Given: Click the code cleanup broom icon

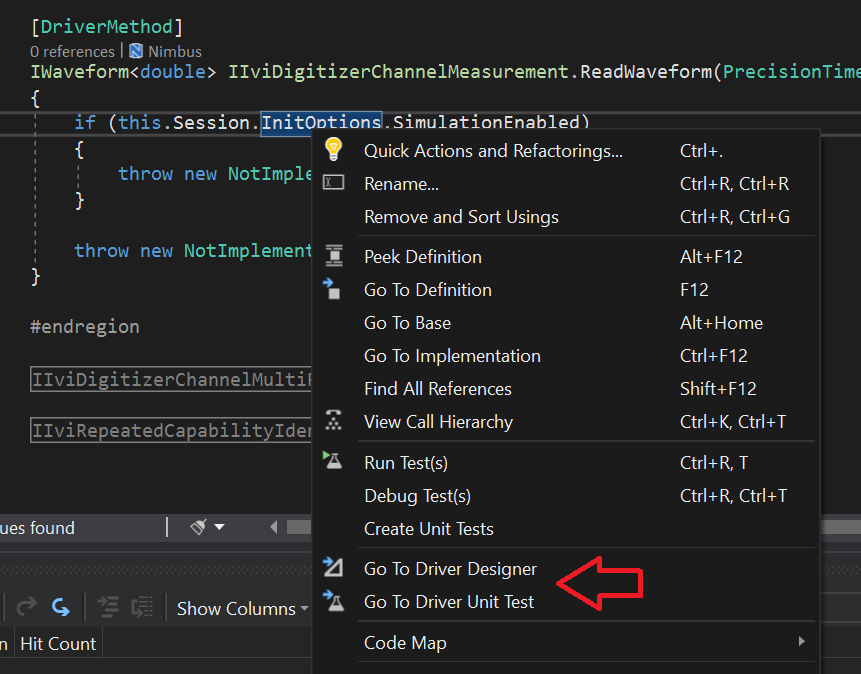Looking at the screenshot, I should point(198,527).
